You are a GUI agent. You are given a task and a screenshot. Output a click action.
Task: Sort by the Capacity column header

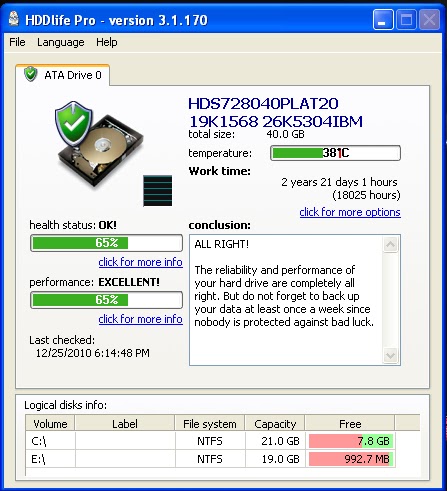click(275, 424)
